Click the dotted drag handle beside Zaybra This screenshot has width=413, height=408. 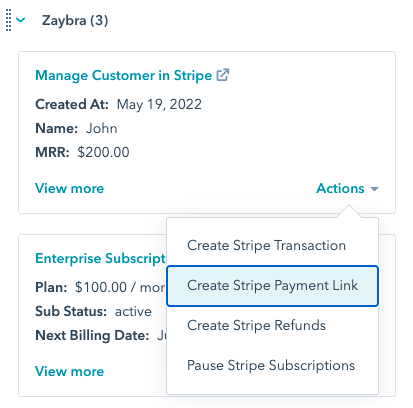click(x=9, y=20)
